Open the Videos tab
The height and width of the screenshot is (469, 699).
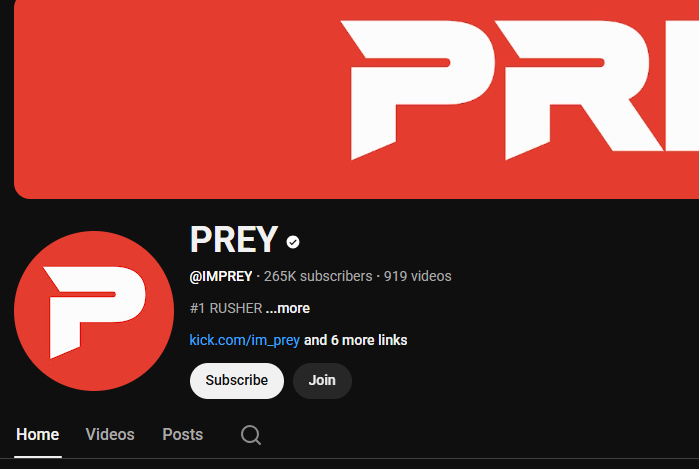coord(110,435)
